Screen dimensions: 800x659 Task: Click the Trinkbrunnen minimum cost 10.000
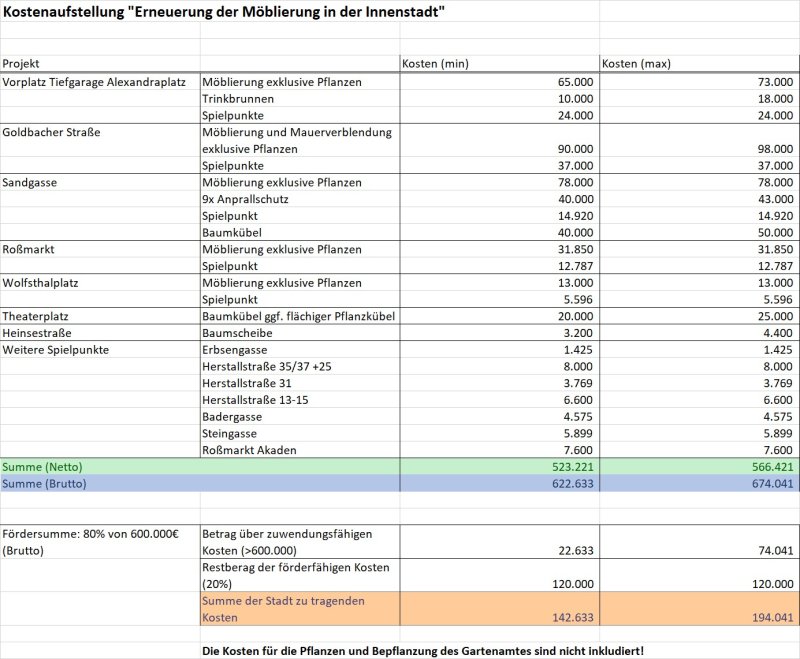(x=576, y=99)
